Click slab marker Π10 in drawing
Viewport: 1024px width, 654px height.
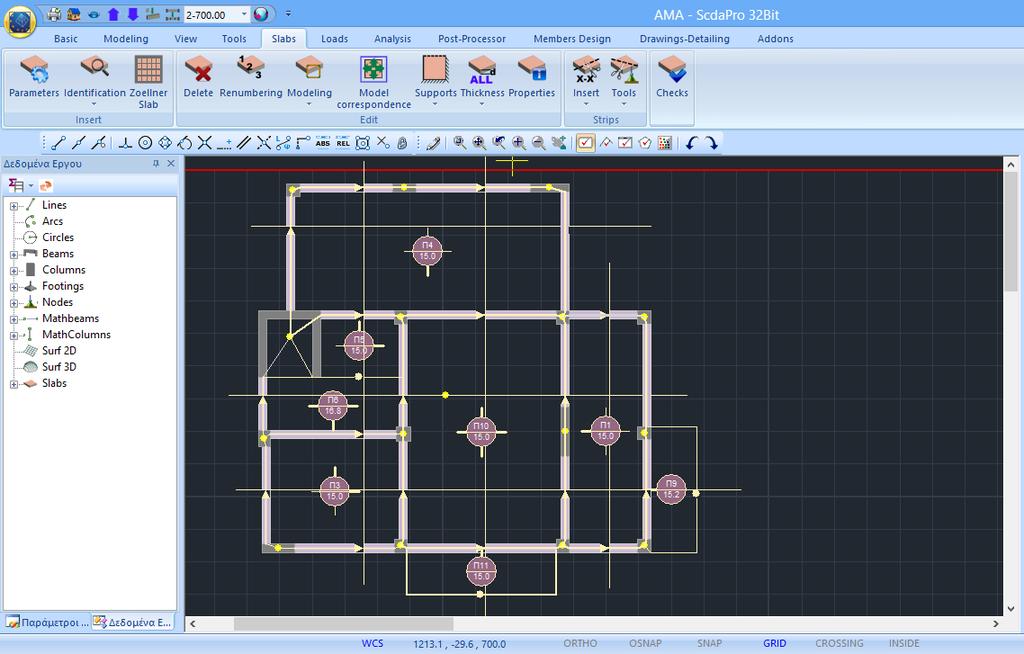[x=481, y=431]
